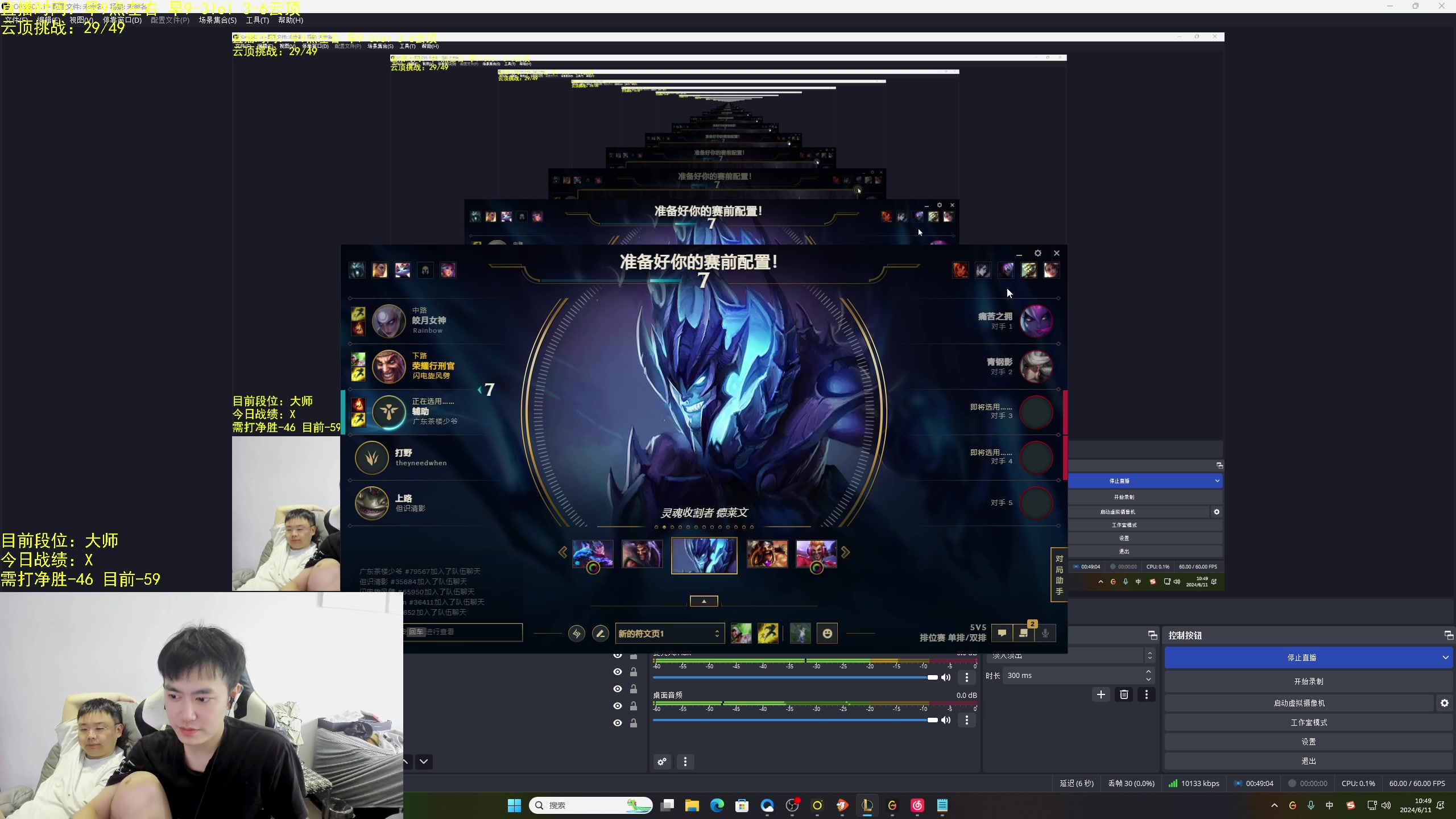
Task: Click the Windows Start button
Action: click(x=515, y=805)
